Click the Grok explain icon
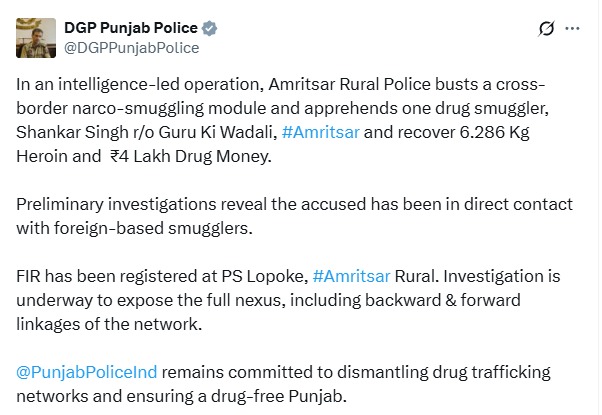 (546, 29)
